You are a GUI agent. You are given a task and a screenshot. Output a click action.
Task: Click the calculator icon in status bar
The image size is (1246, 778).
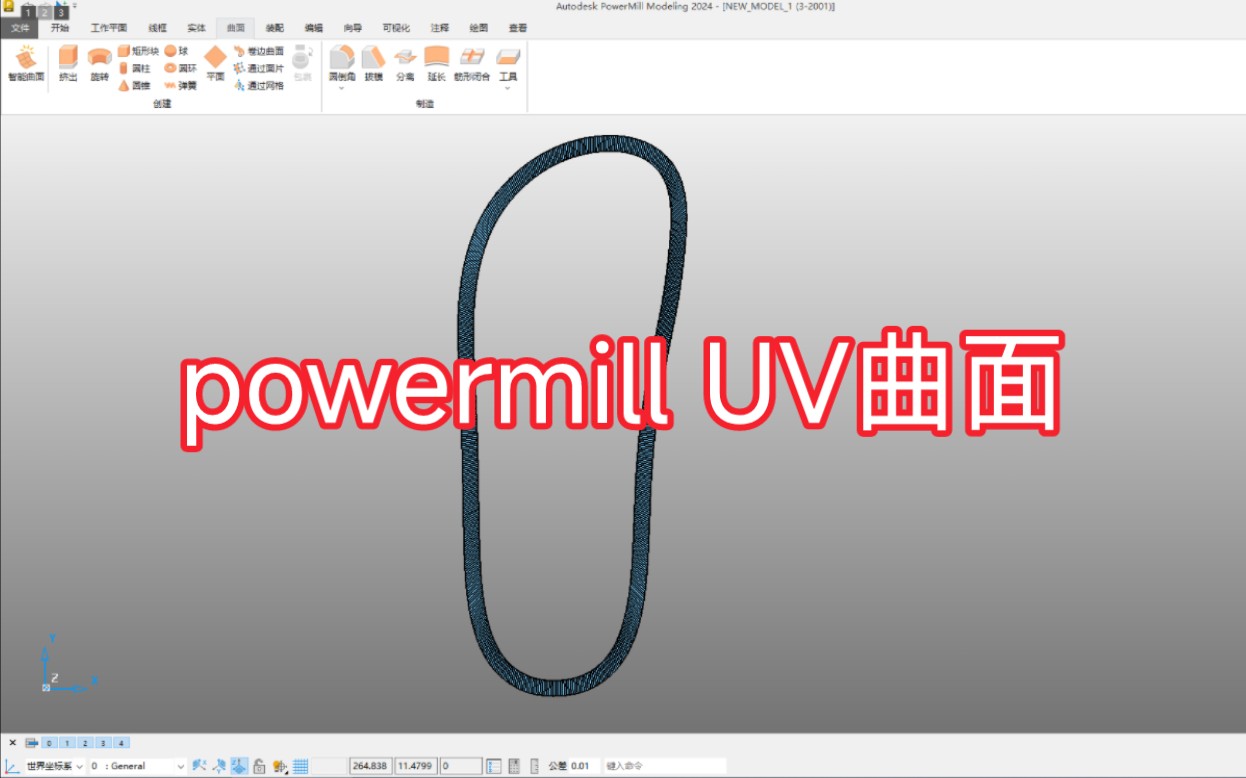click(512, 766)
